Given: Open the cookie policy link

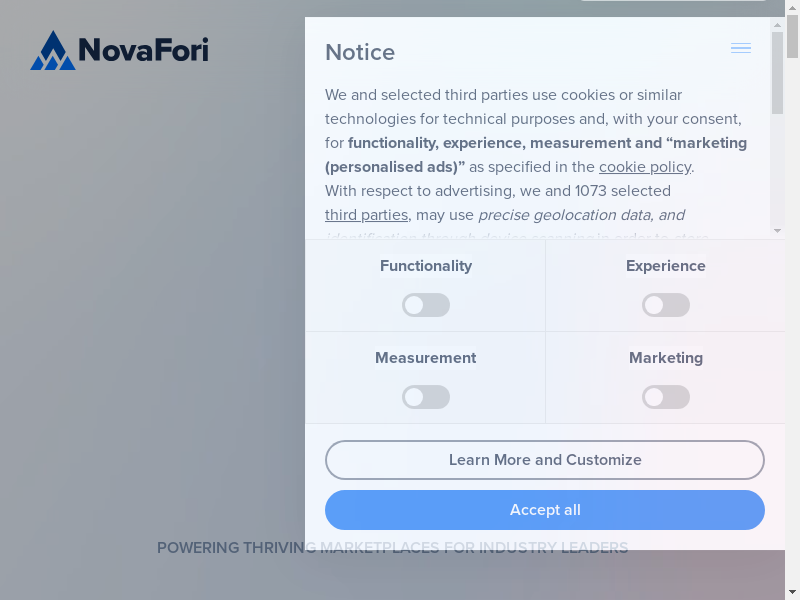Looking at the screenshot, I should pyautogui.click(x=645, y=167).
